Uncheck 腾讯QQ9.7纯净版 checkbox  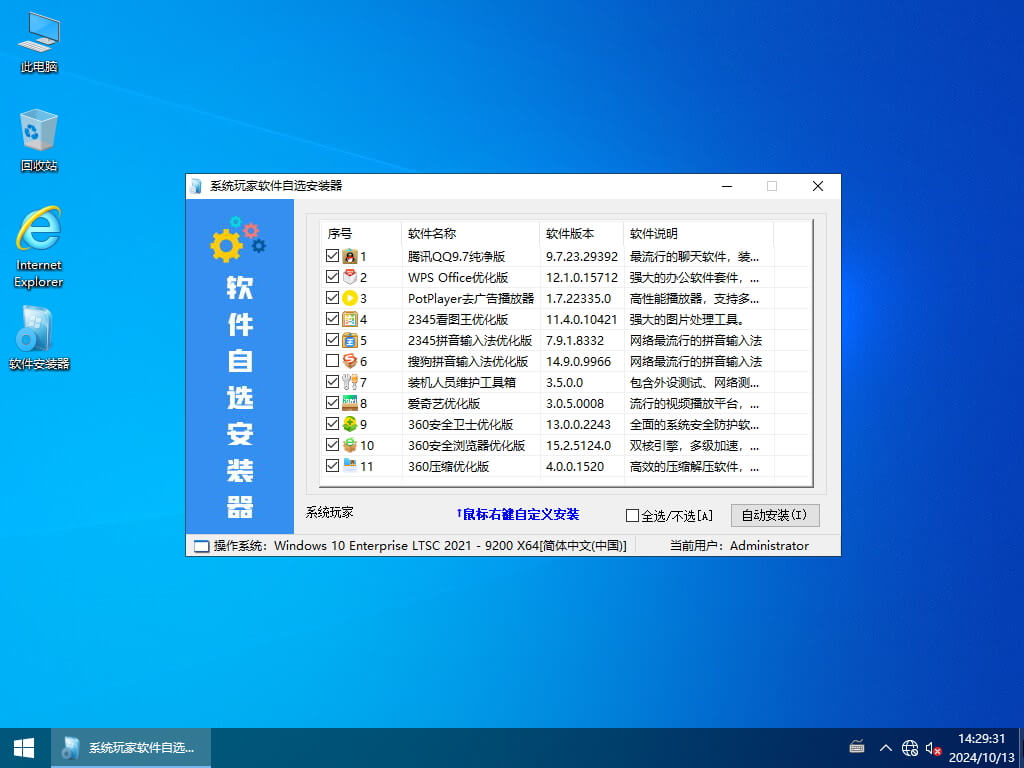tap(332, 256)
